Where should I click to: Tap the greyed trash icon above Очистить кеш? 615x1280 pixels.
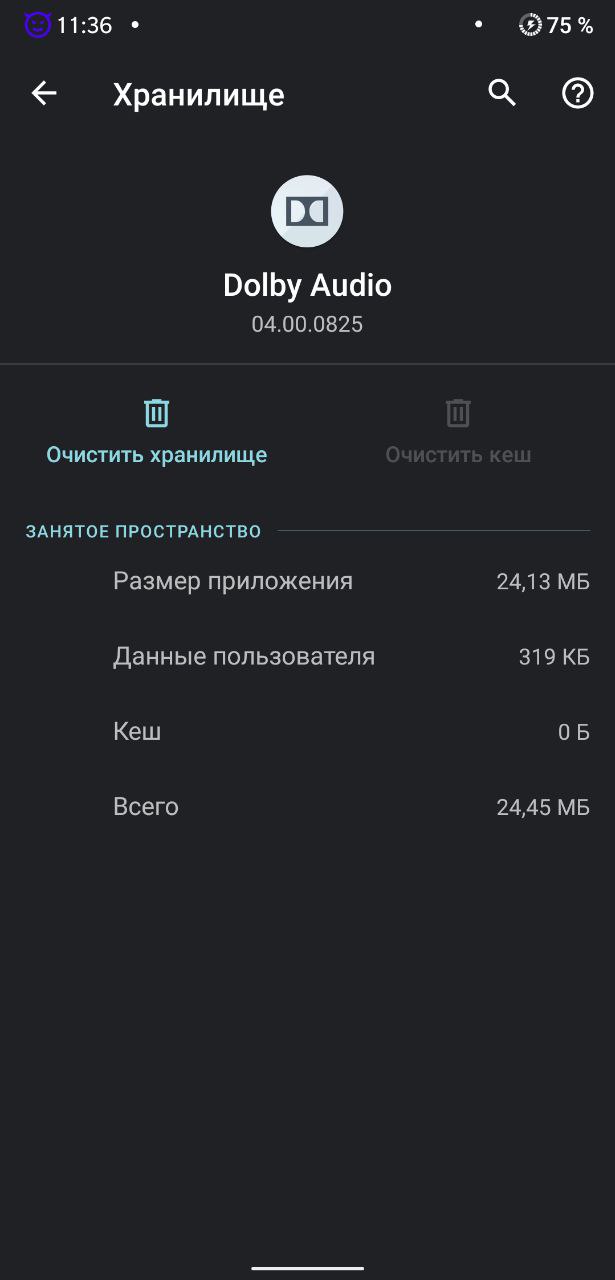point(458,413)
